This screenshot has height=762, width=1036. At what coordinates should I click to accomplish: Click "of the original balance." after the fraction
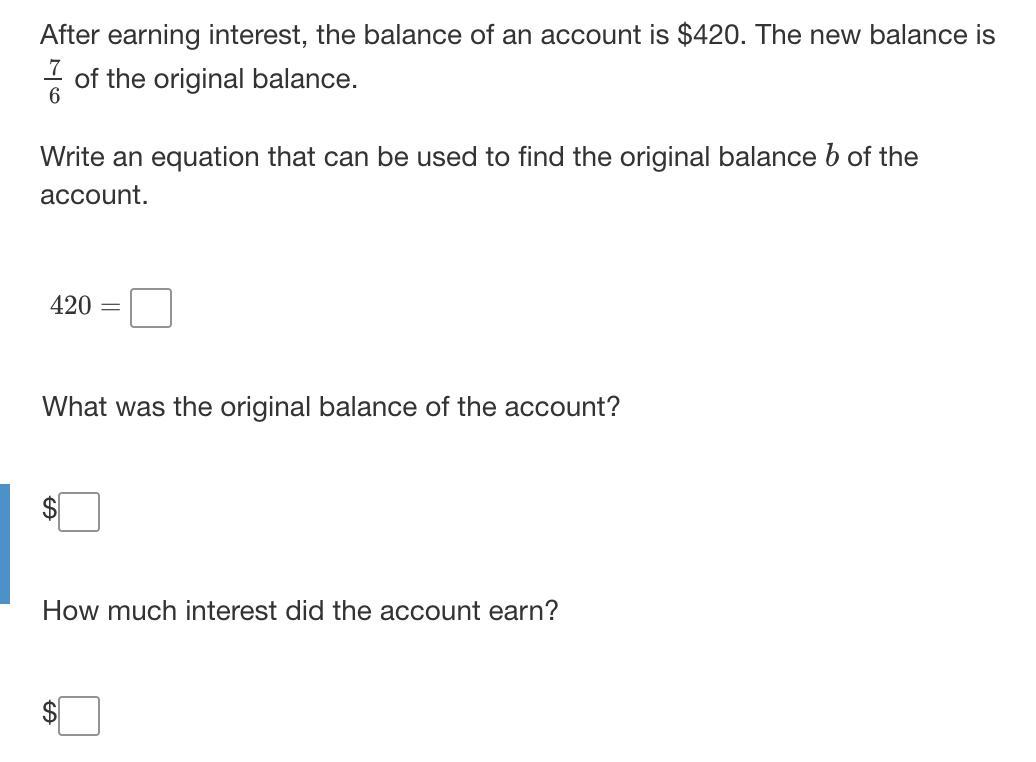tap(216, 79)
